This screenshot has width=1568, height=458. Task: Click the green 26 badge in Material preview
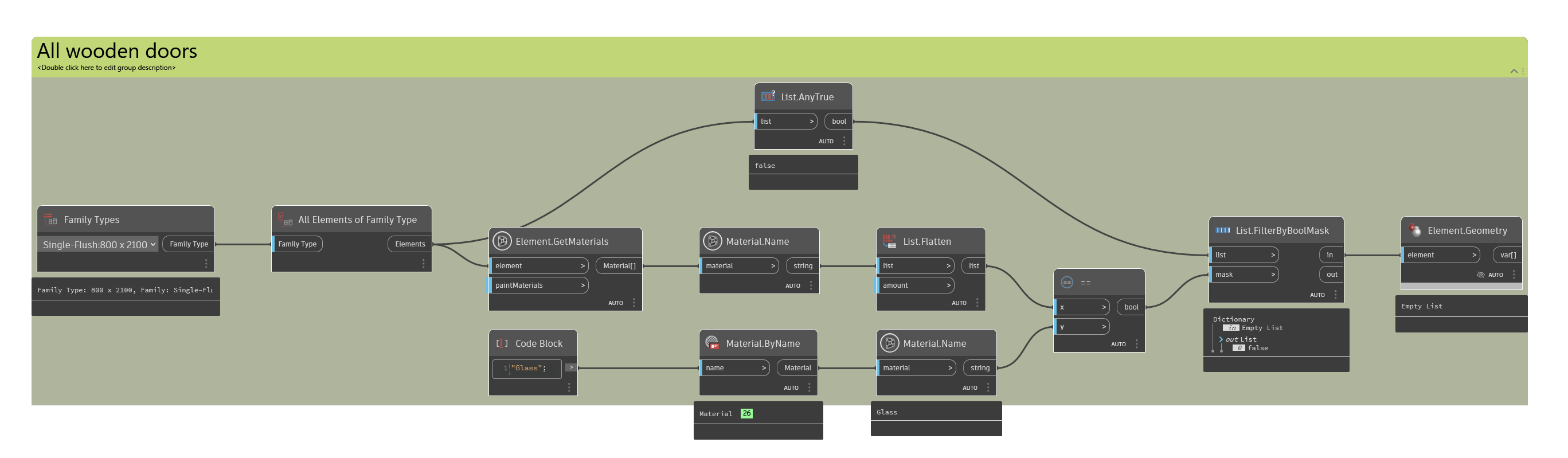pyautogui.click(x=746, y=414)
